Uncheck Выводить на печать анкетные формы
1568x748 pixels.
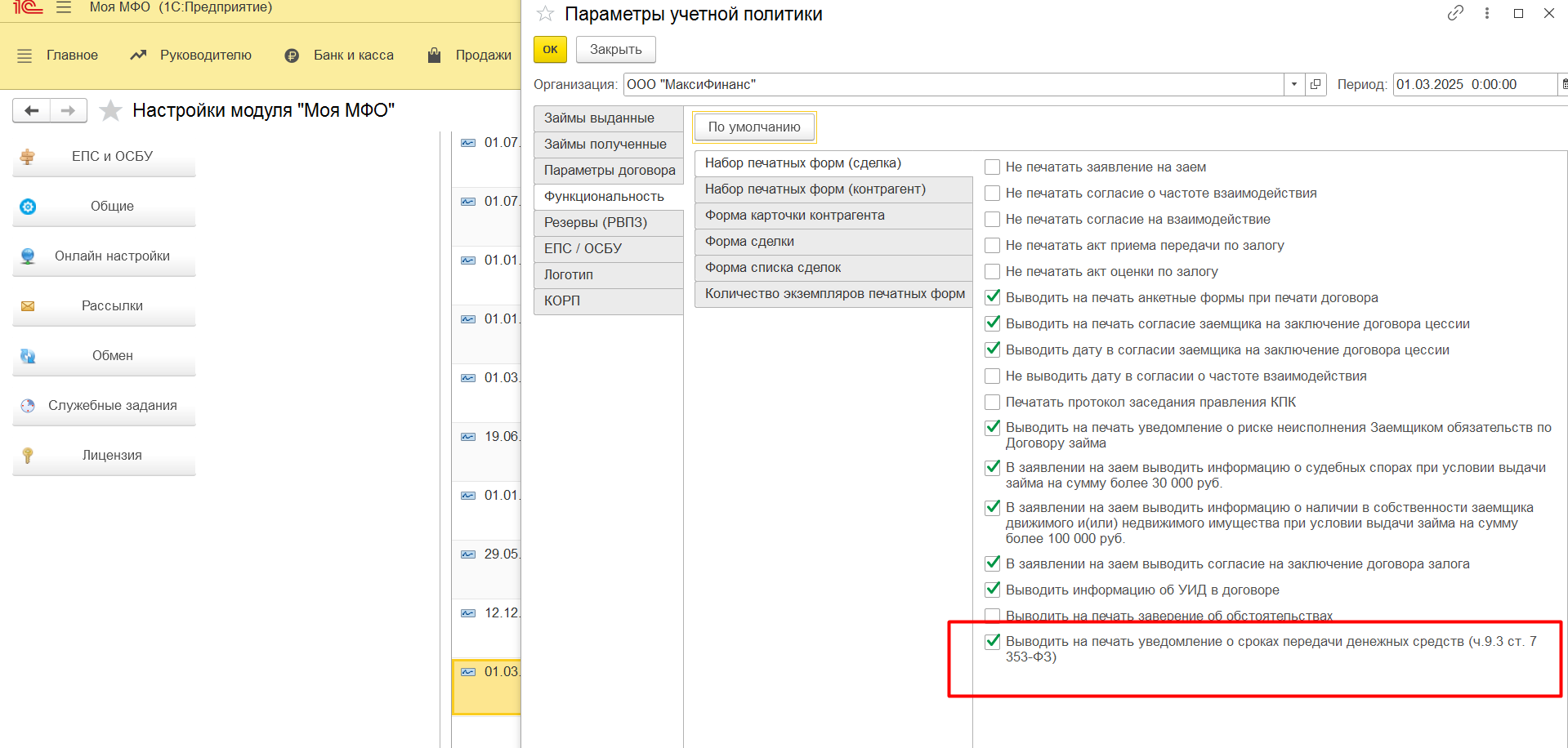click(993, 297)
